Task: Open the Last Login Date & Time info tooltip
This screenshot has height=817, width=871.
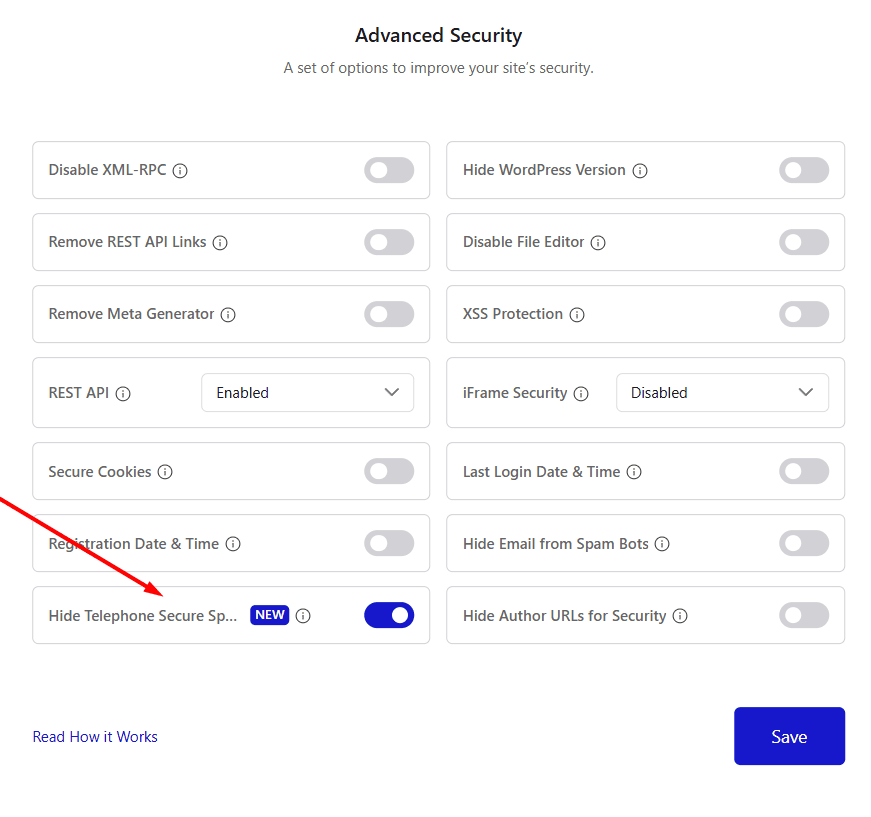Action: pyautogui.click(x=634, y=471)
